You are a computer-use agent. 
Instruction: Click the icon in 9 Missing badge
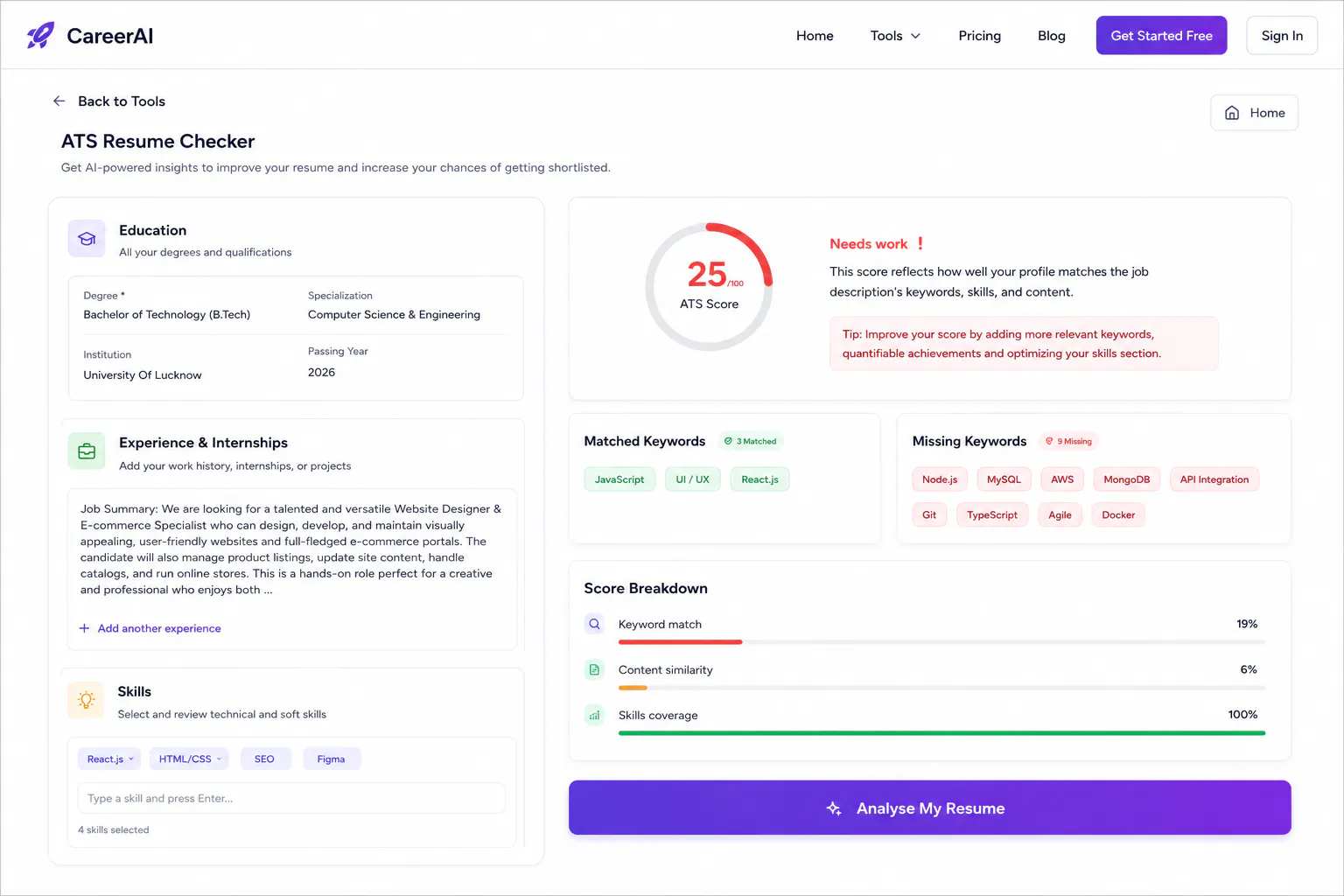tap(1049, 441)
